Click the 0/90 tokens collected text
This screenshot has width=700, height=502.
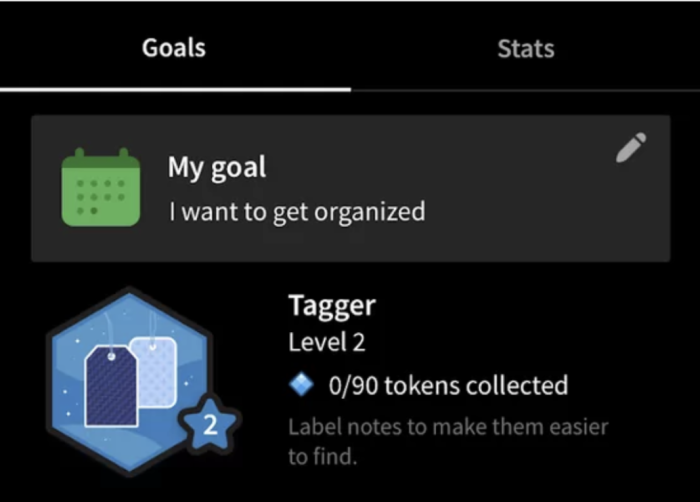click(x=448, y=385)
